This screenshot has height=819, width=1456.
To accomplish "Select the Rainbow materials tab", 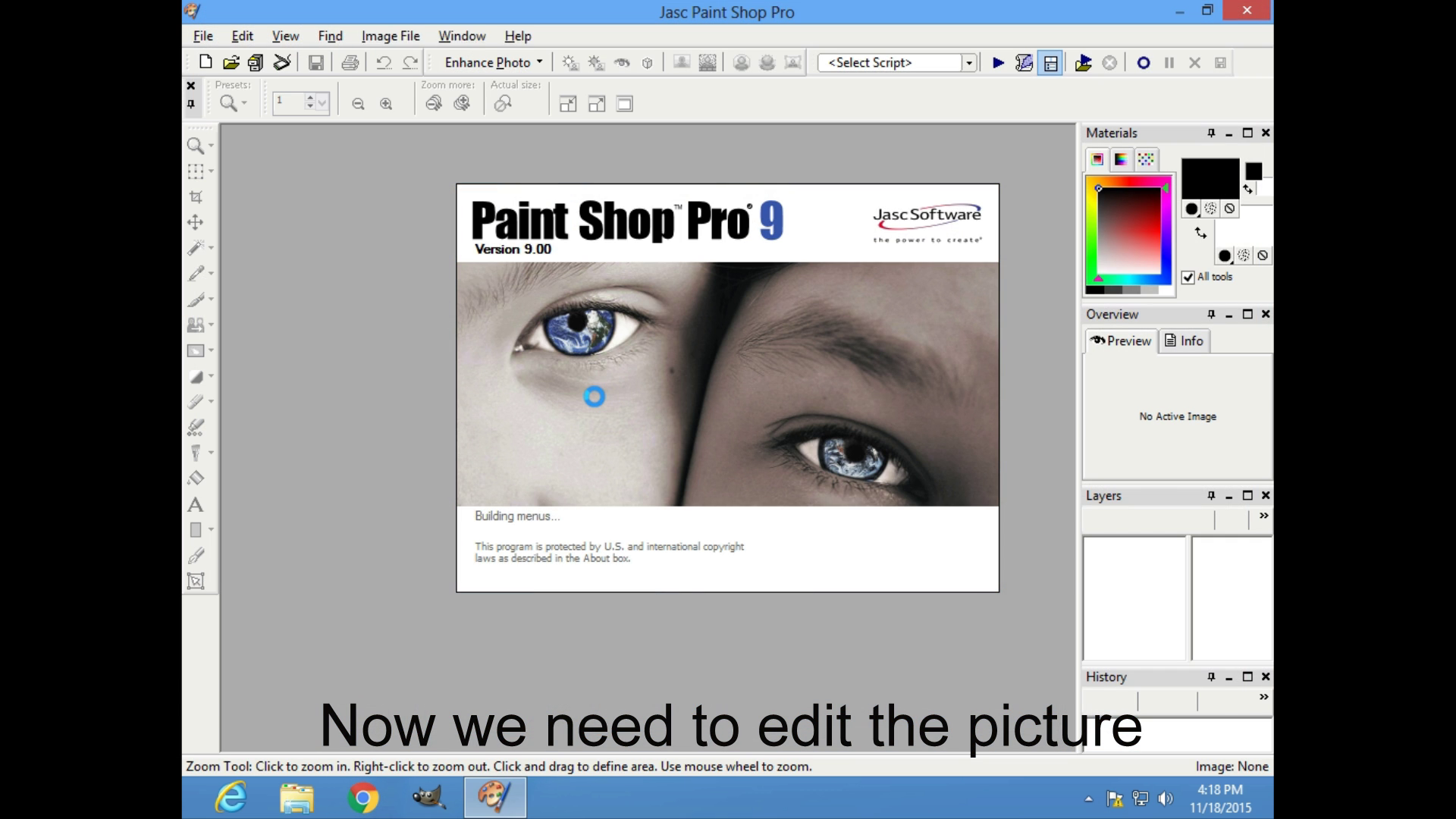I will pos(1121,159).
